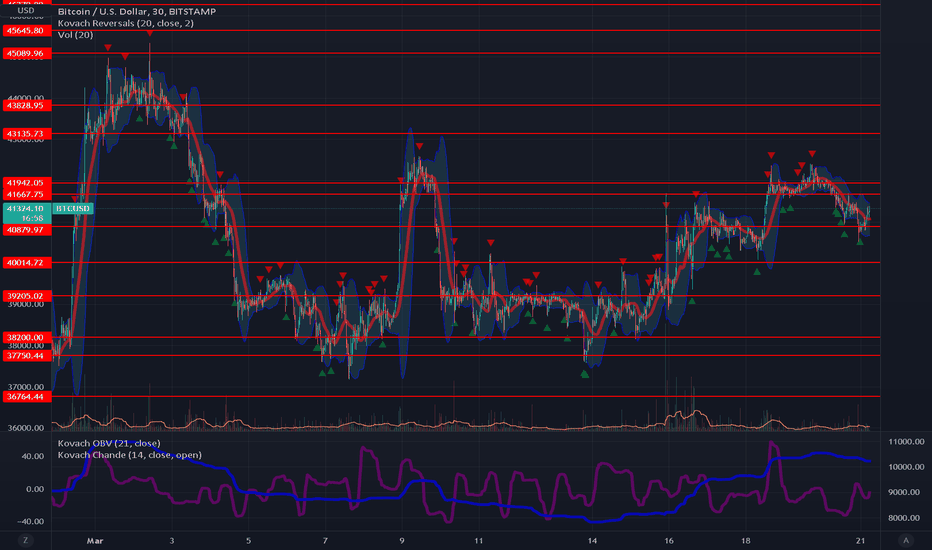Click the 37000.00 axis value
This screenshot has height=550, width=932.
click(x=25, y=386)
